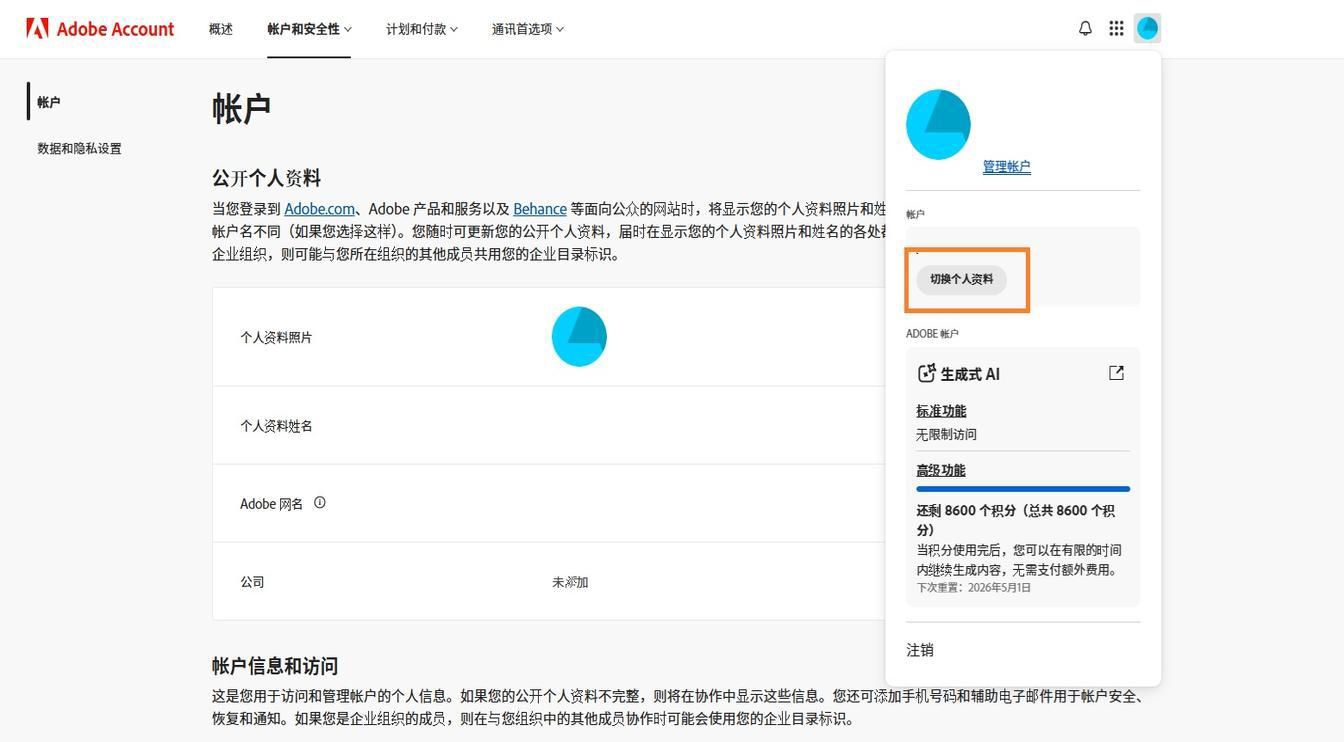Open 数据和隐私设置 in sidebar

(79, 148)
